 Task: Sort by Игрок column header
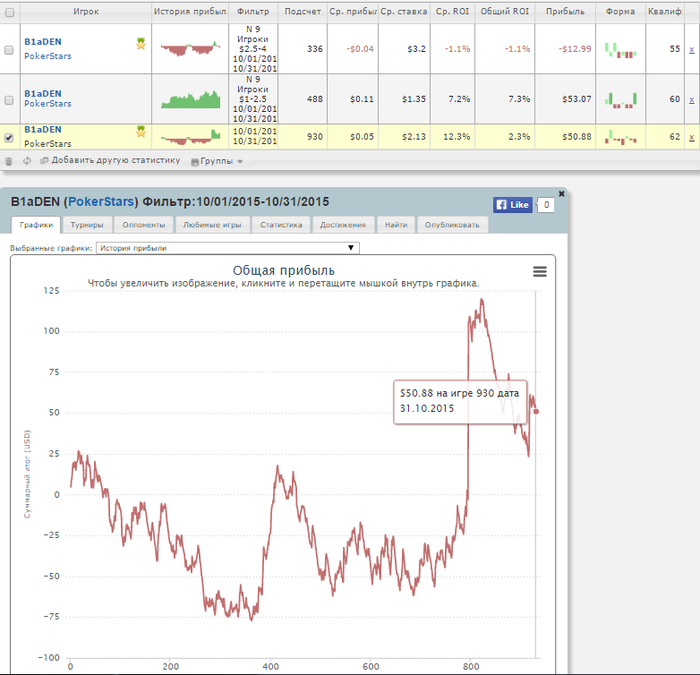[x=86, y=12]
